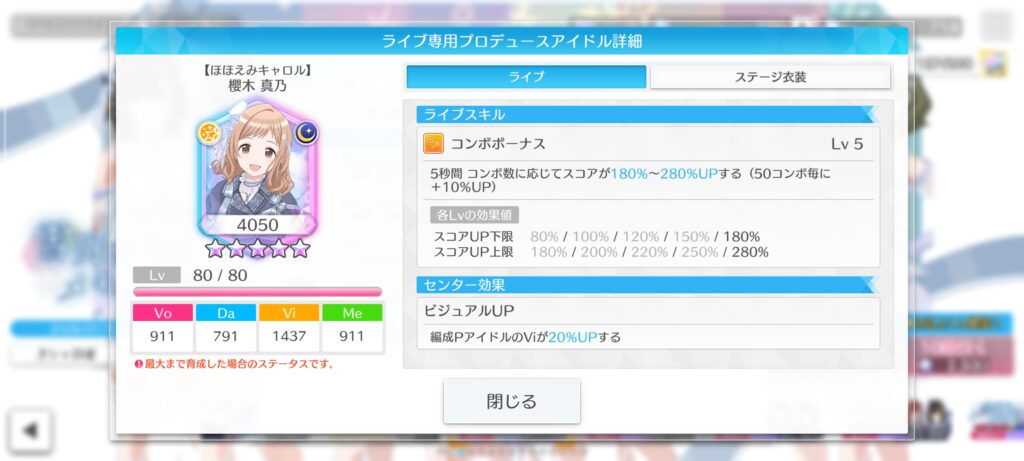1024x461 pixels.
Task: Click the pink level progress bar
Action: tap(257, 292)
